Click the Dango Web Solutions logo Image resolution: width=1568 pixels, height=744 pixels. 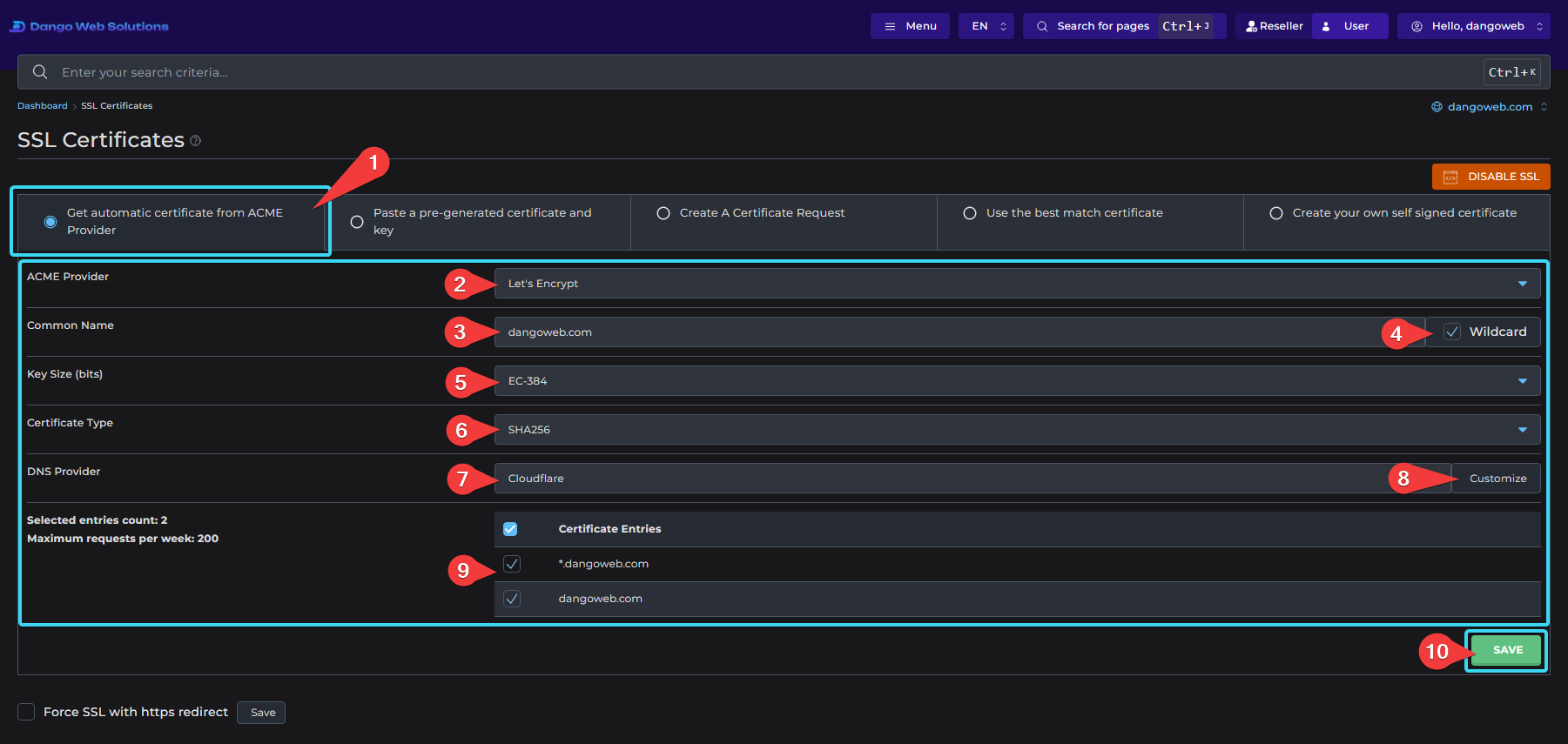click(89, 26)
